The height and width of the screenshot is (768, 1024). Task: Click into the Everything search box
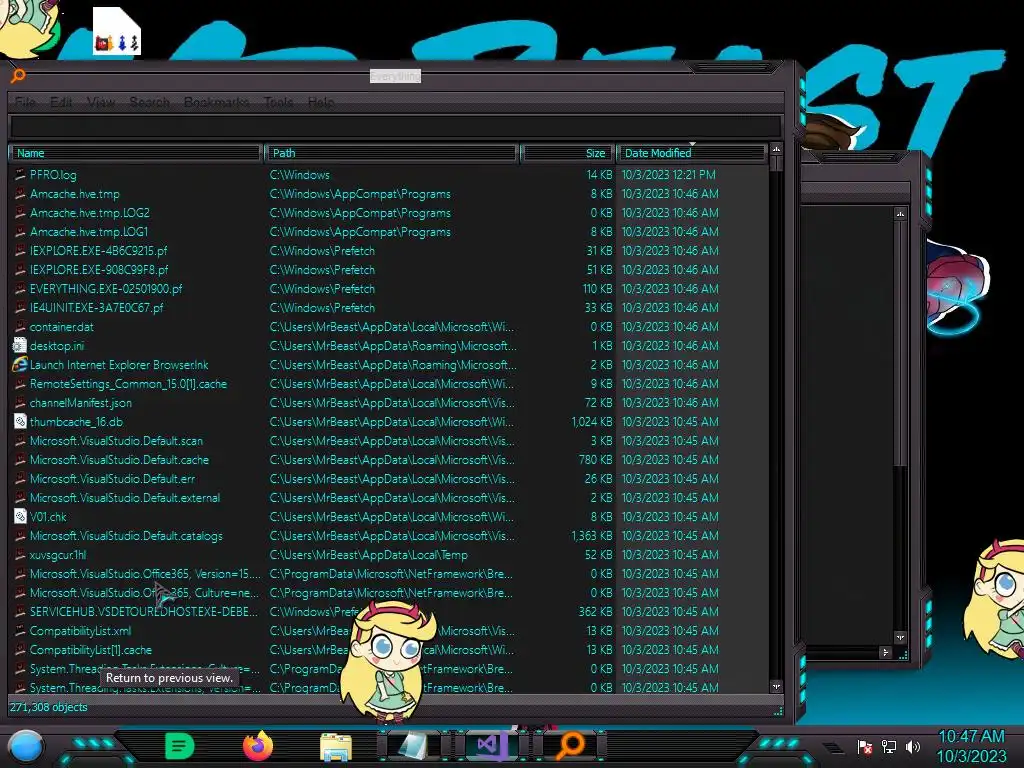(395, 127)
